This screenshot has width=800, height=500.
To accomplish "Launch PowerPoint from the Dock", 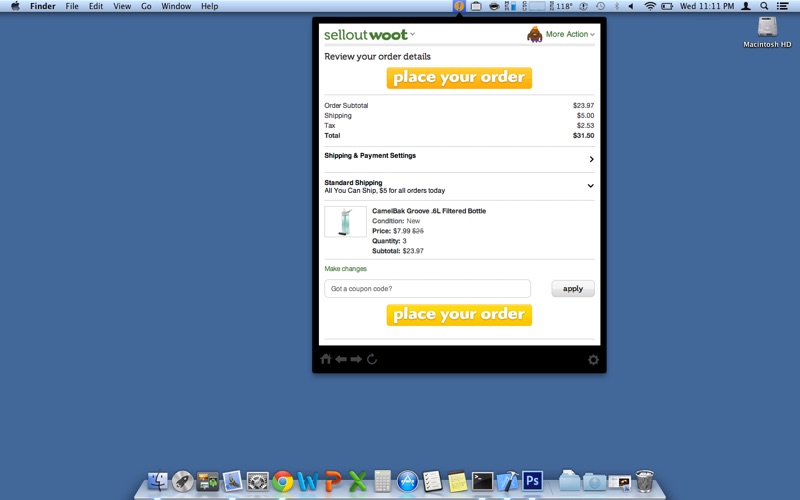I will coord(333,481).
